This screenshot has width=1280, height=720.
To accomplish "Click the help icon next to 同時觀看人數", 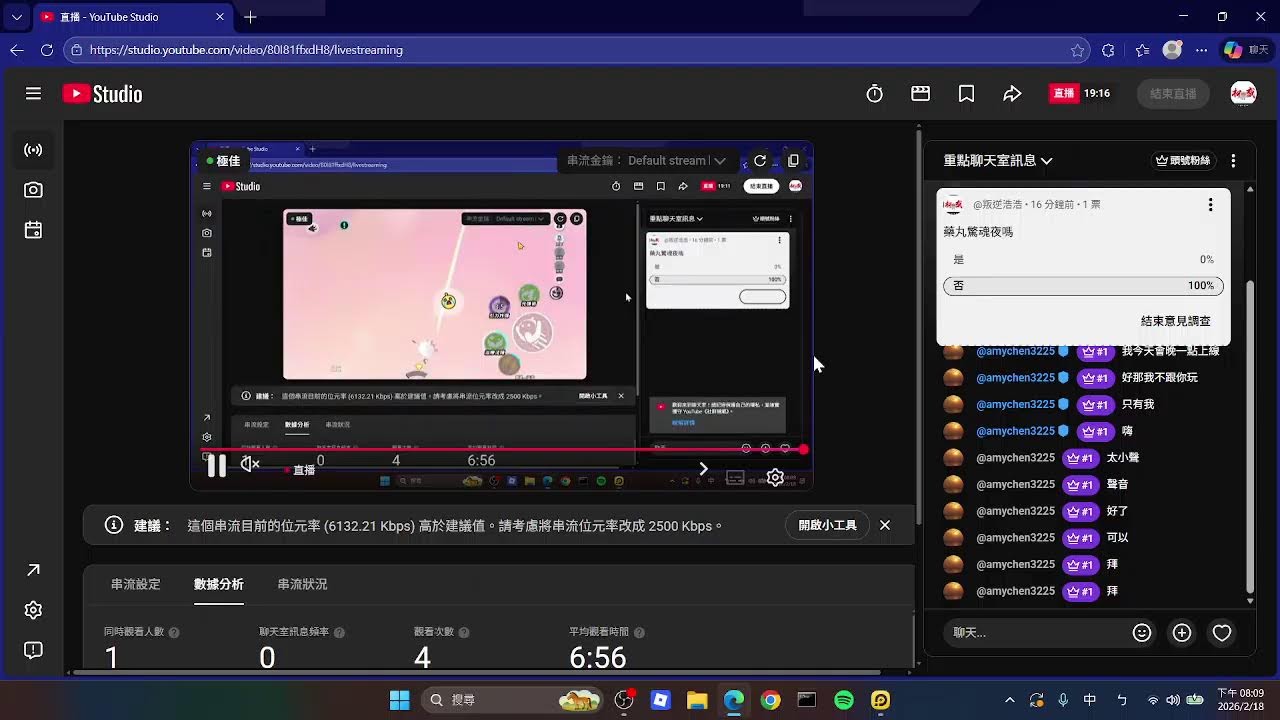I will pos(174,633).
